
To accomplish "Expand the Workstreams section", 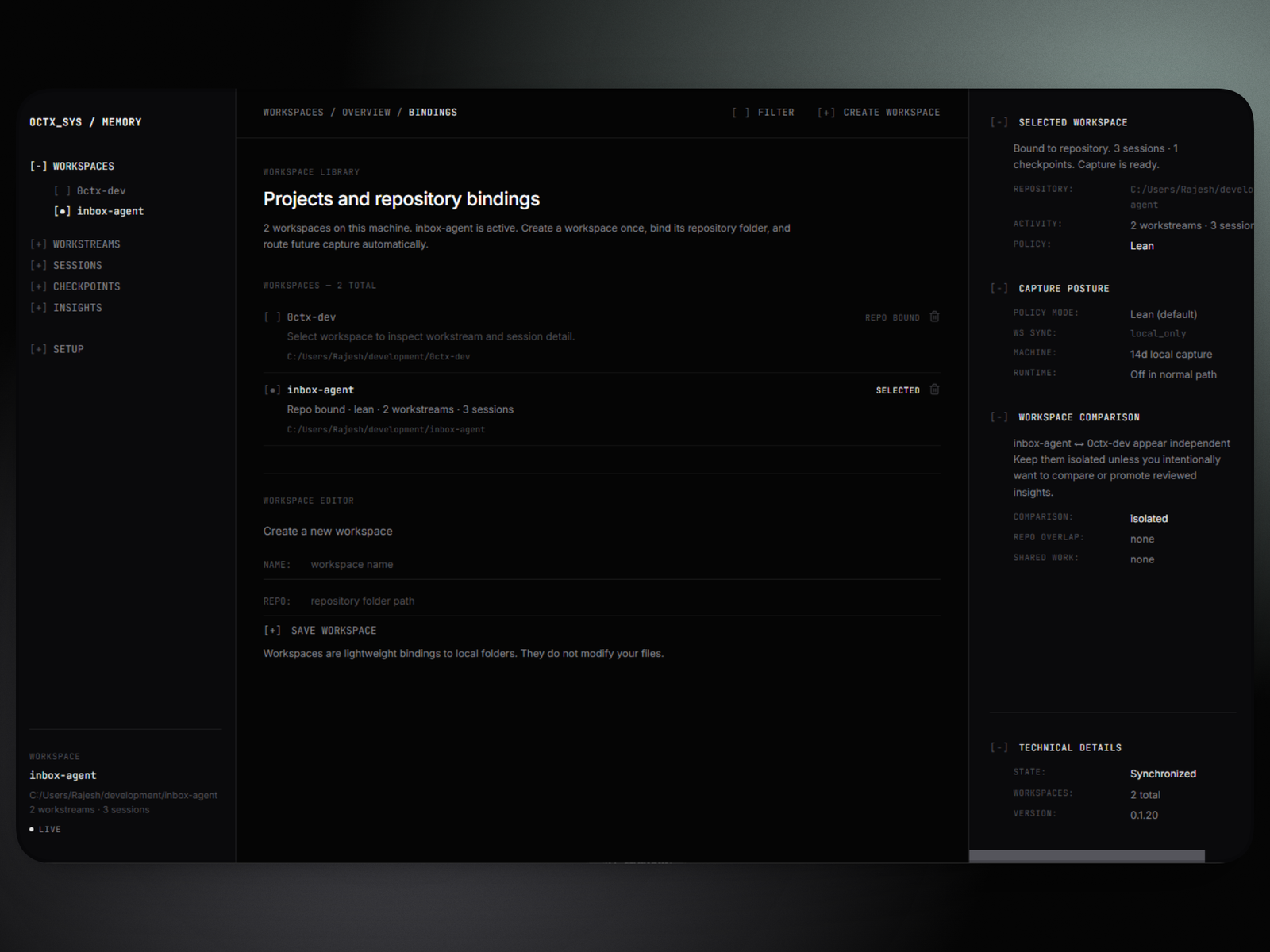I will (38, 244).
